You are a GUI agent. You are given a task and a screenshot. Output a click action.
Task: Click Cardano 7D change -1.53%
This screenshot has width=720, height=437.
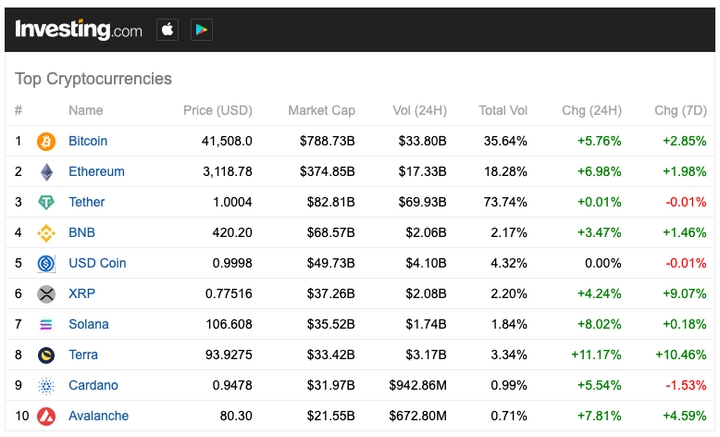pyautogui.click(x=686, y=385)
